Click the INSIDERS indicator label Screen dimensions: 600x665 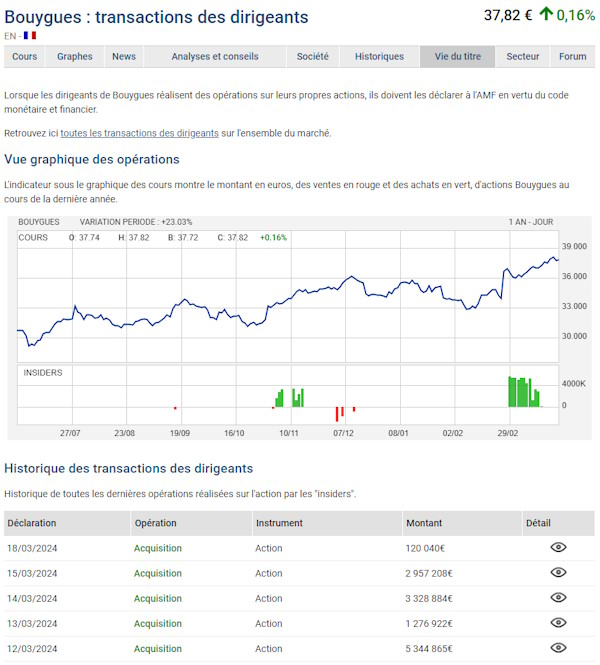point(42,372)
